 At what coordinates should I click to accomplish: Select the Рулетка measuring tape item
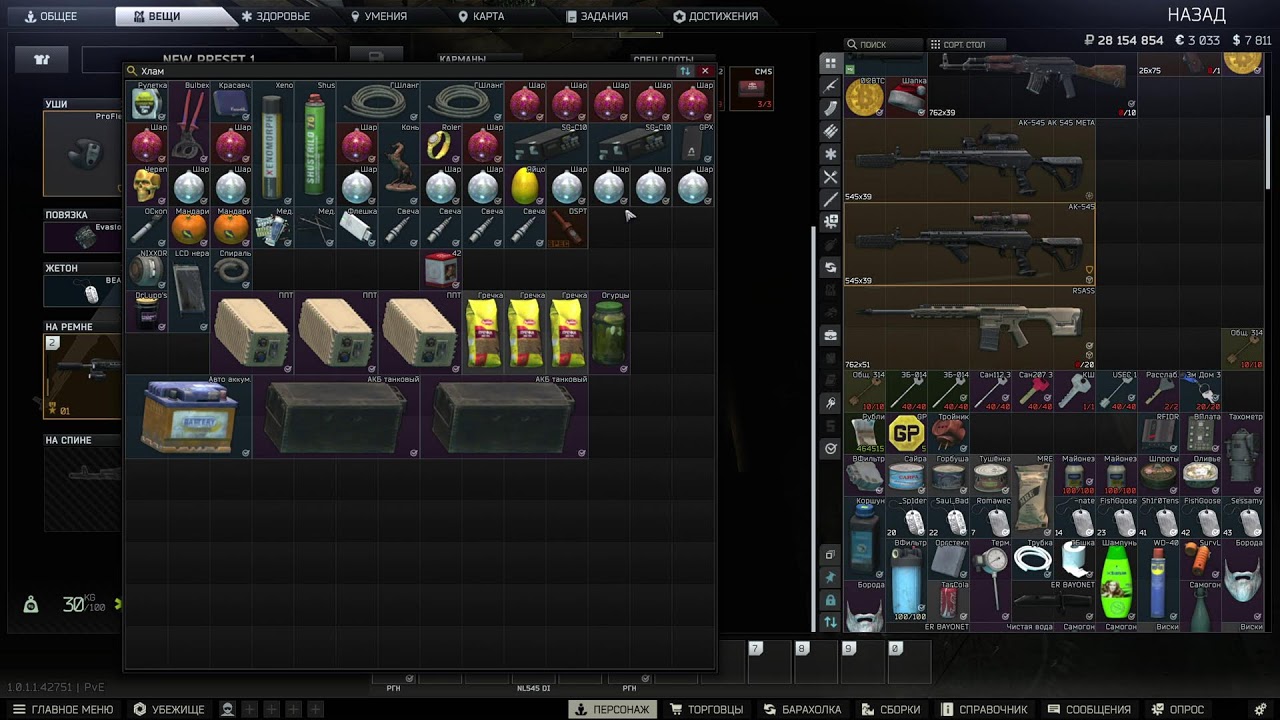(x=147, y=102)
